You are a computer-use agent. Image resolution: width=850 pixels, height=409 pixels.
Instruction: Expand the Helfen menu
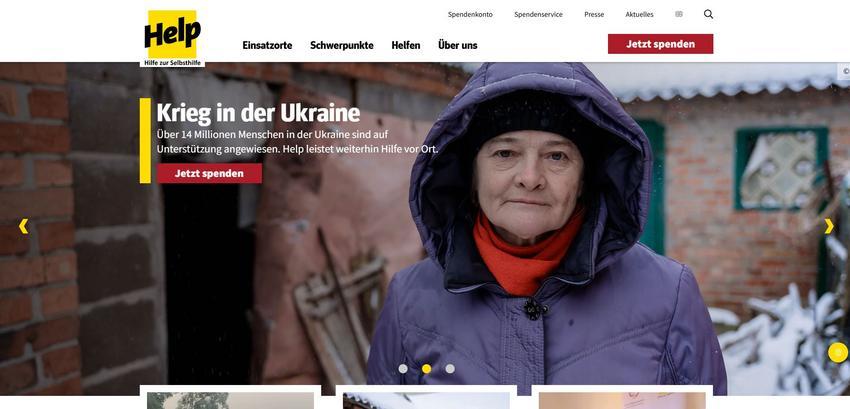click(x=405, y=46)
